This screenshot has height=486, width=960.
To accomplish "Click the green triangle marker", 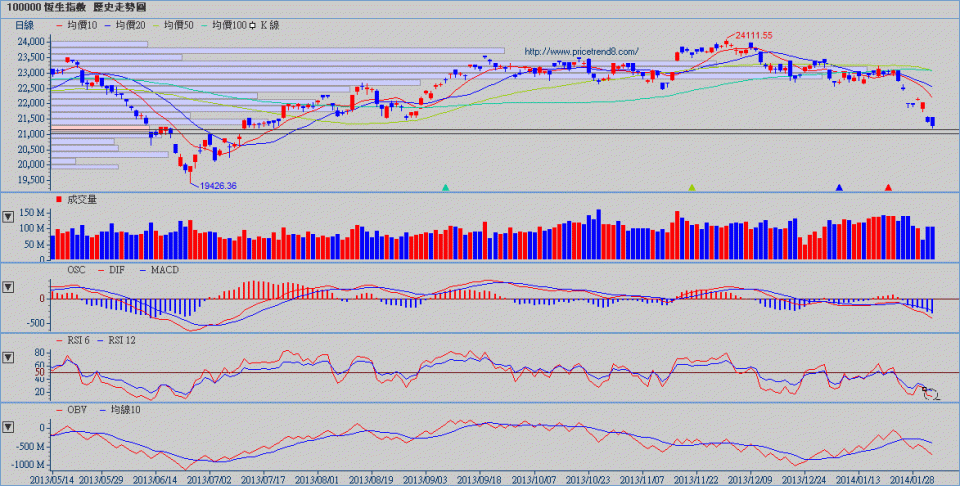I will (692, 187).
